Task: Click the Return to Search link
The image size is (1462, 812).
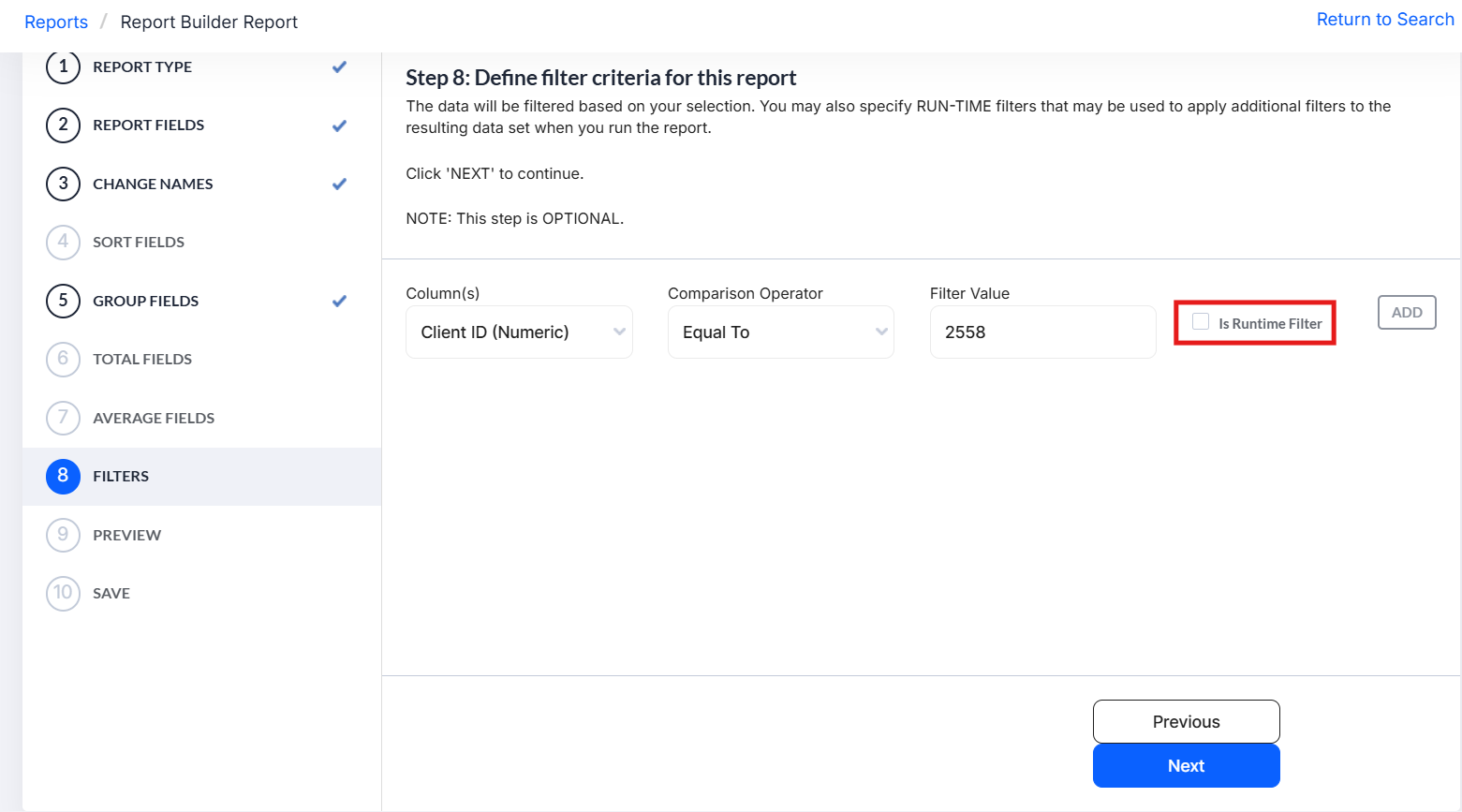Action: (x=1385, y=19)
